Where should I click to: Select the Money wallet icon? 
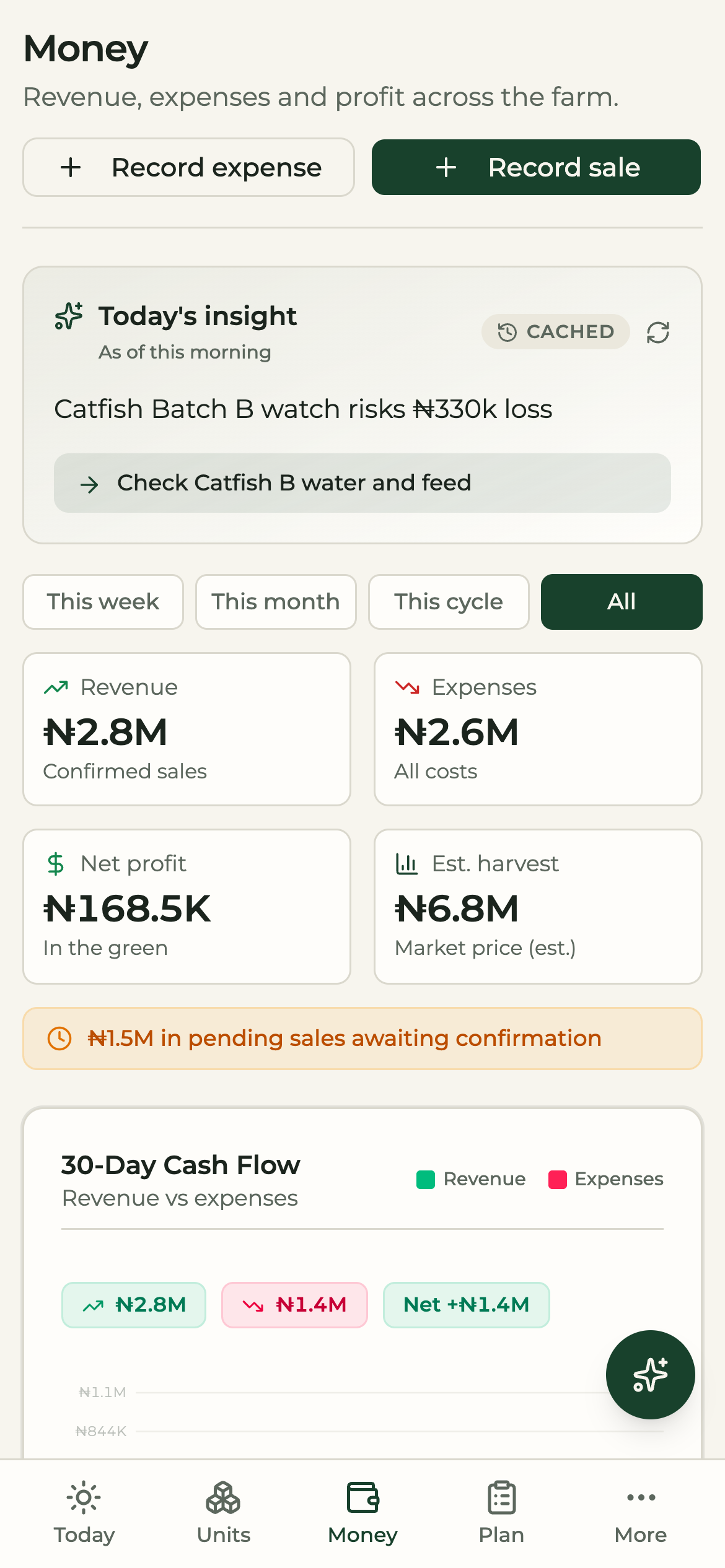(x=362, y=1498)
